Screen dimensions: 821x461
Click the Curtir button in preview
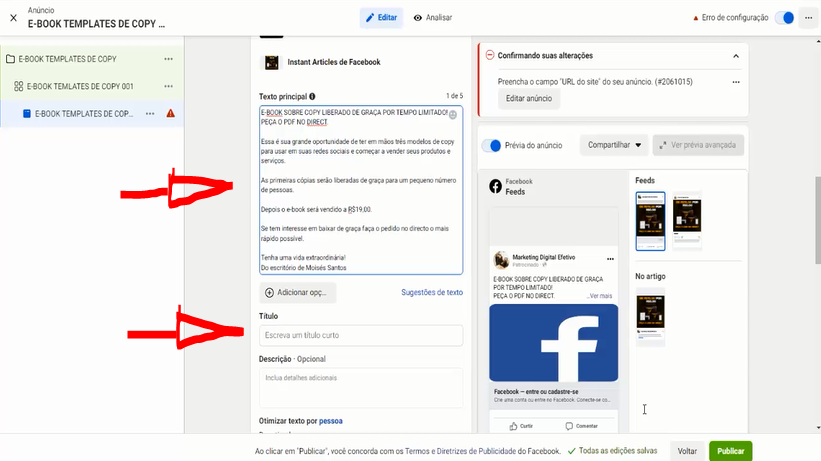coord(521,426)
